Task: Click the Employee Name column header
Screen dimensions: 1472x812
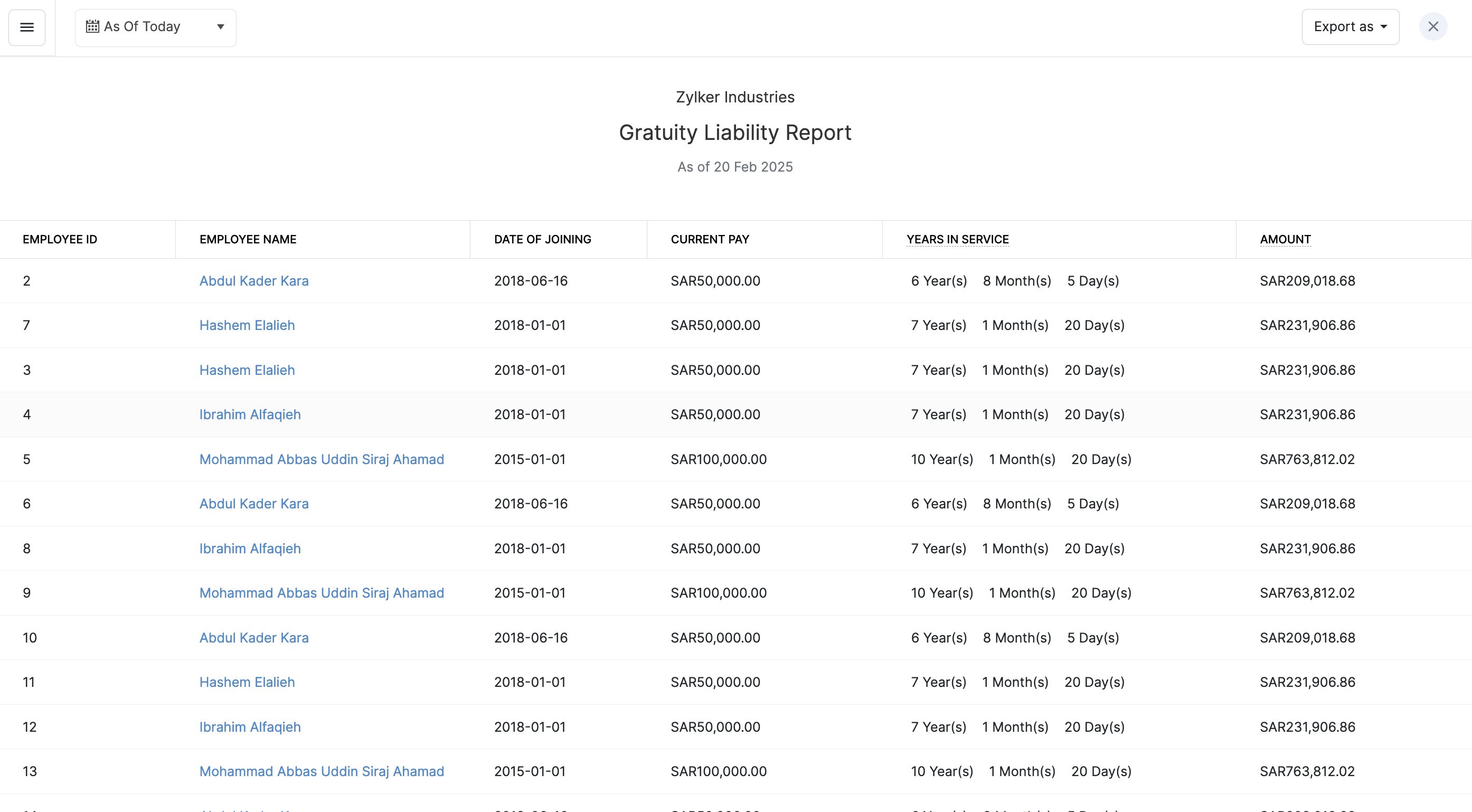Action: tap(248, 239)
